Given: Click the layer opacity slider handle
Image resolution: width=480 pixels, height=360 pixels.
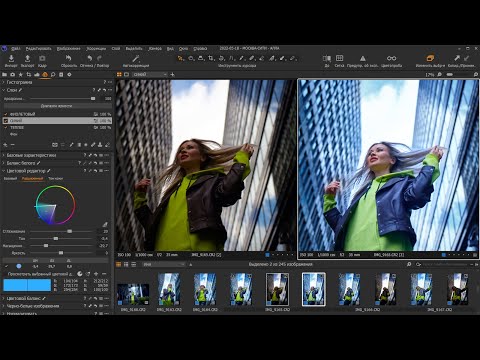Looking at the screenshot, I should point(93,99).
